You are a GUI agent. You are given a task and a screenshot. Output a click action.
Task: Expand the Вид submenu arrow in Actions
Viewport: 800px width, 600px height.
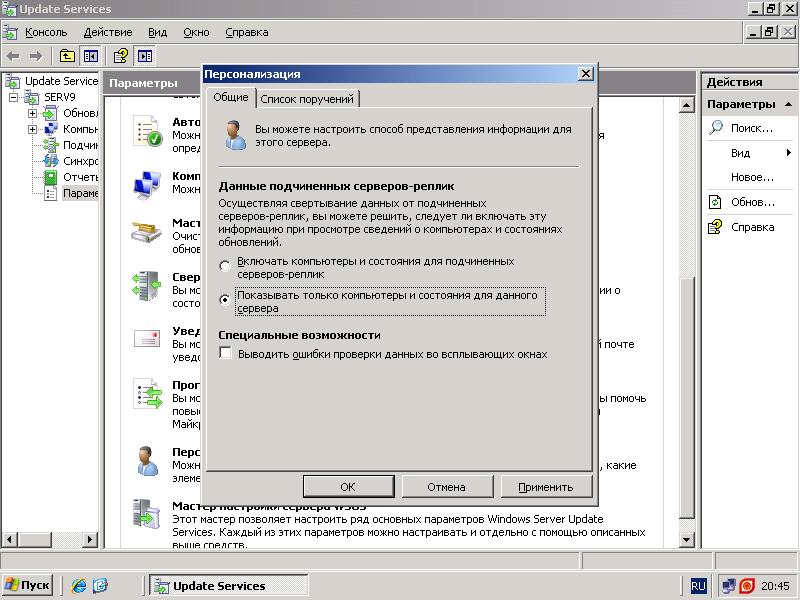pos(789,153)
